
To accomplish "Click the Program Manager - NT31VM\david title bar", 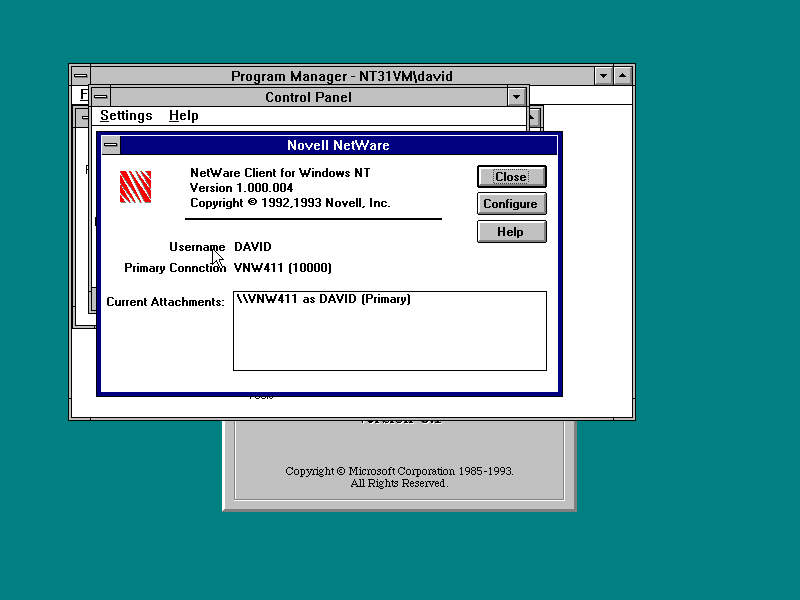I will click(342, 76).
